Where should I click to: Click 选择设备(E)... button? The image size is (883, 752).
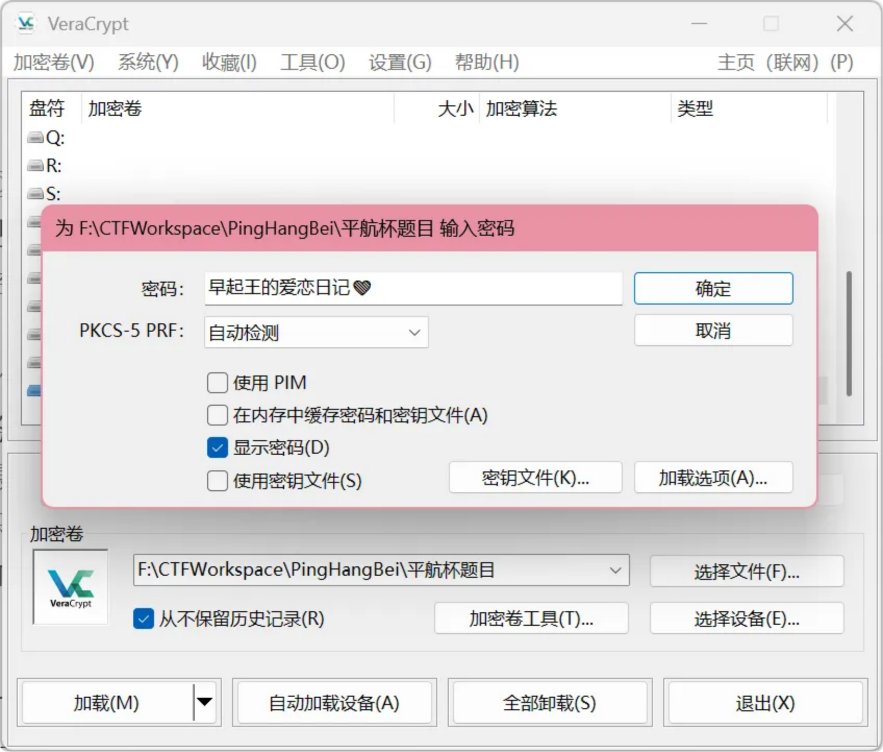coord(747,618)
